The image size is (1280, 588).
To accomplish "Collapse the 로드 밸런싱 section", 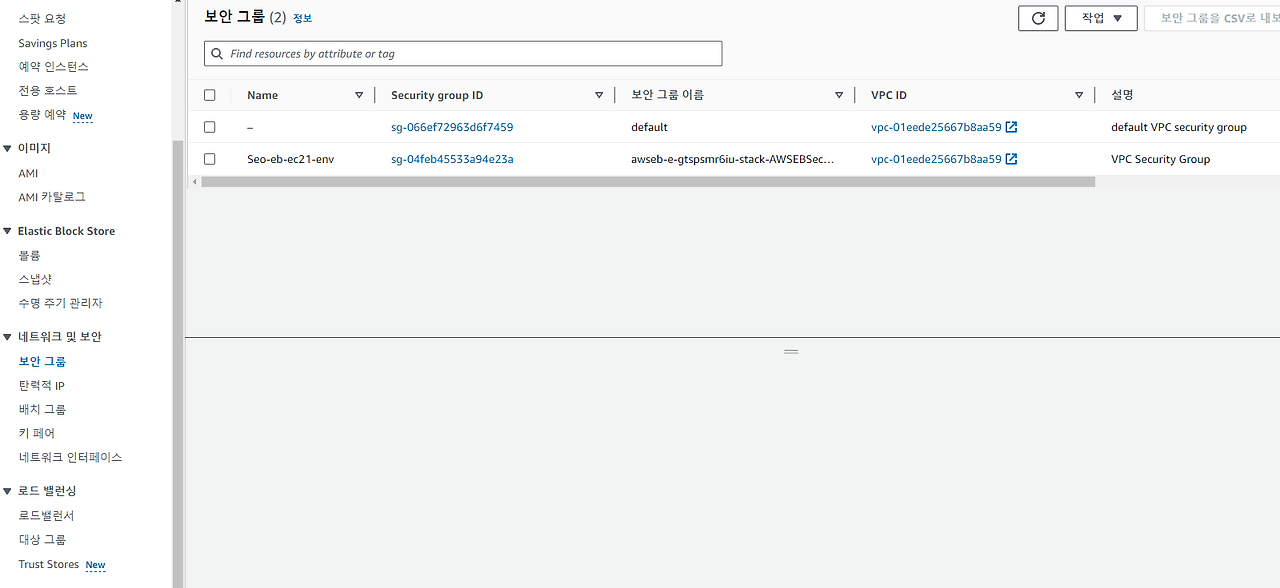I will [9, 490].
